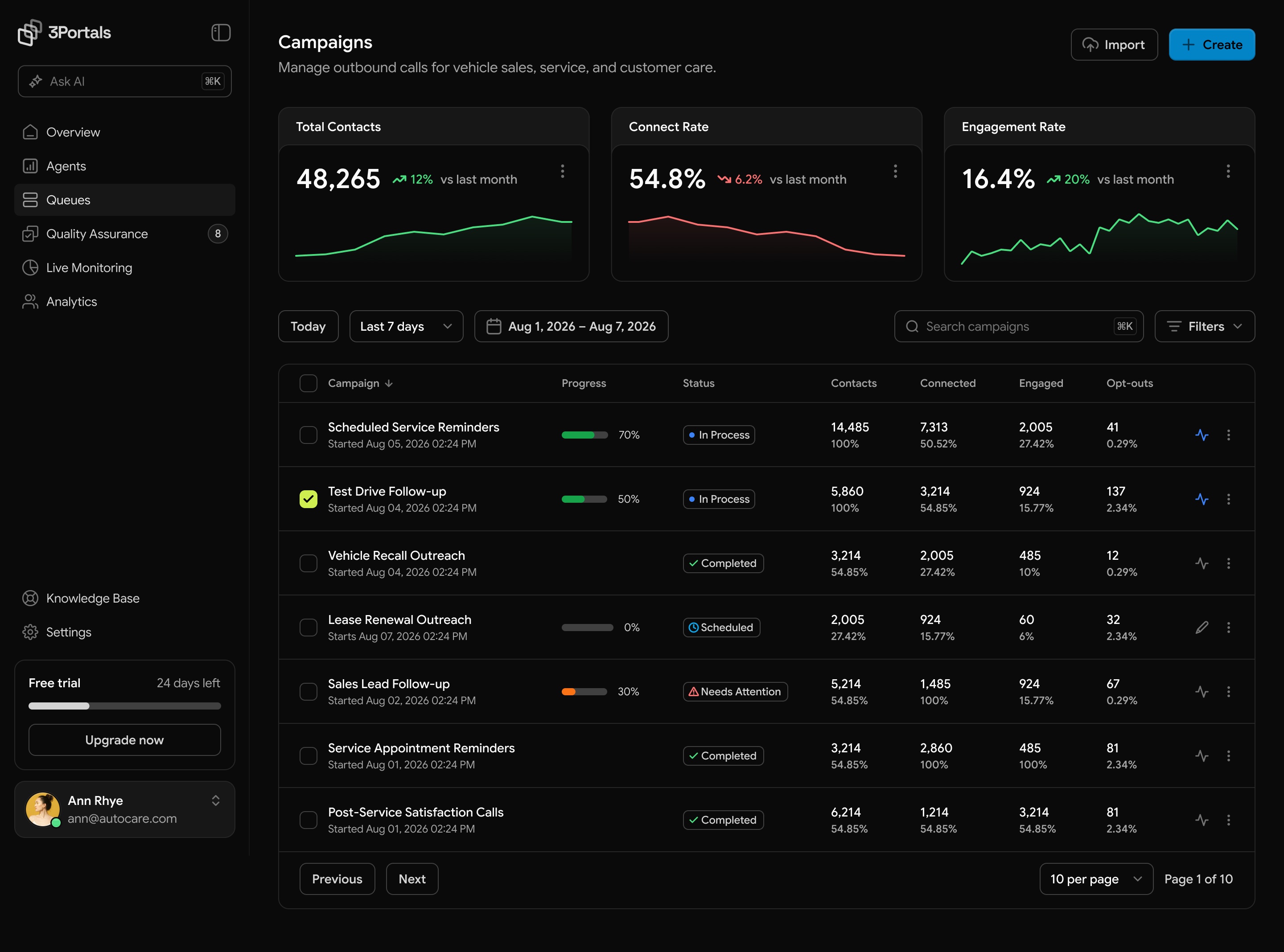Open the Aug 1 – Aug 7 date picker

coord(571,327)
